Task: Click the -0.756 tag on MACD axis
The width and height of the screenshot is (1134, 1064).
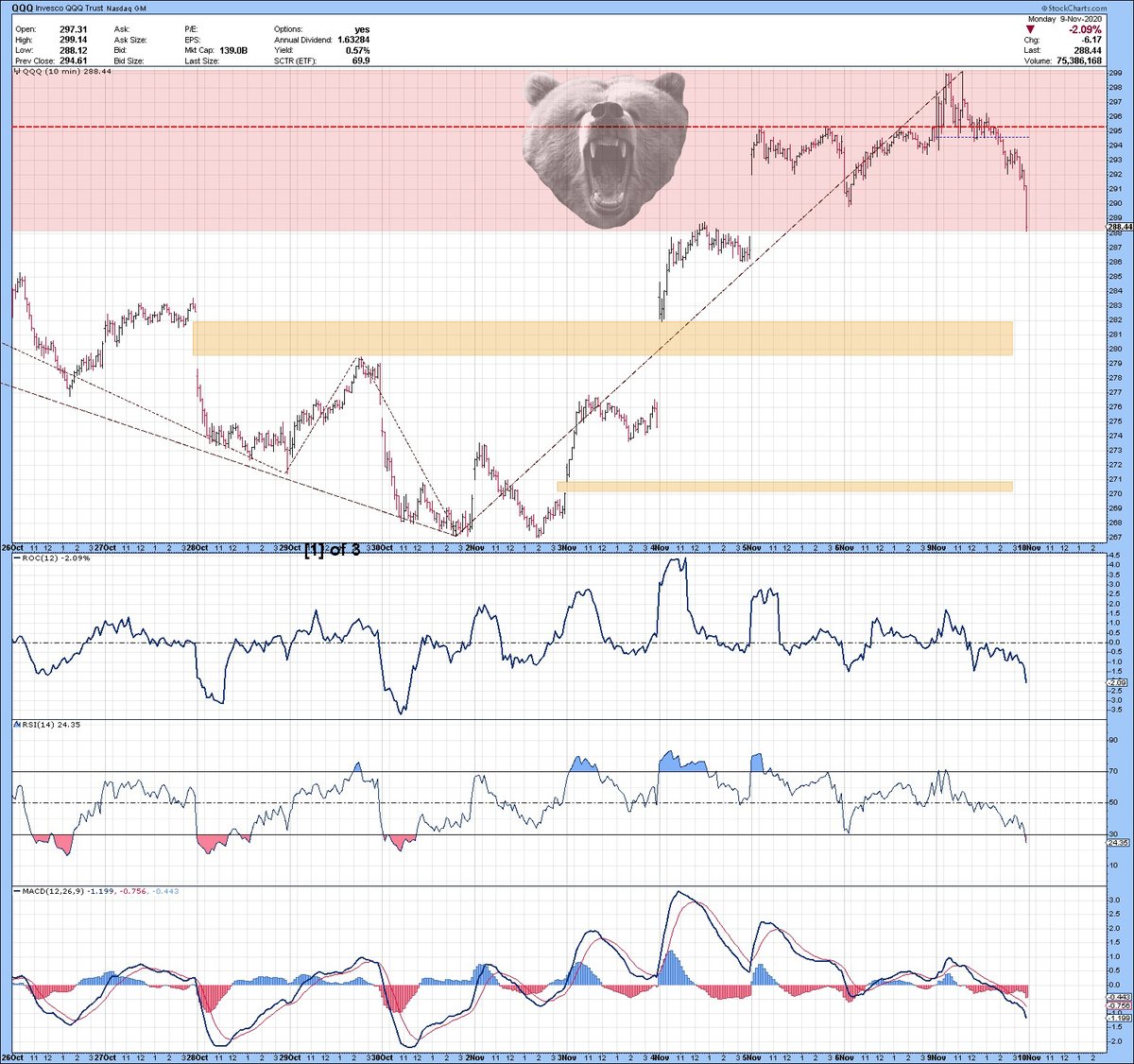Action: [x=1117, y=1006]
